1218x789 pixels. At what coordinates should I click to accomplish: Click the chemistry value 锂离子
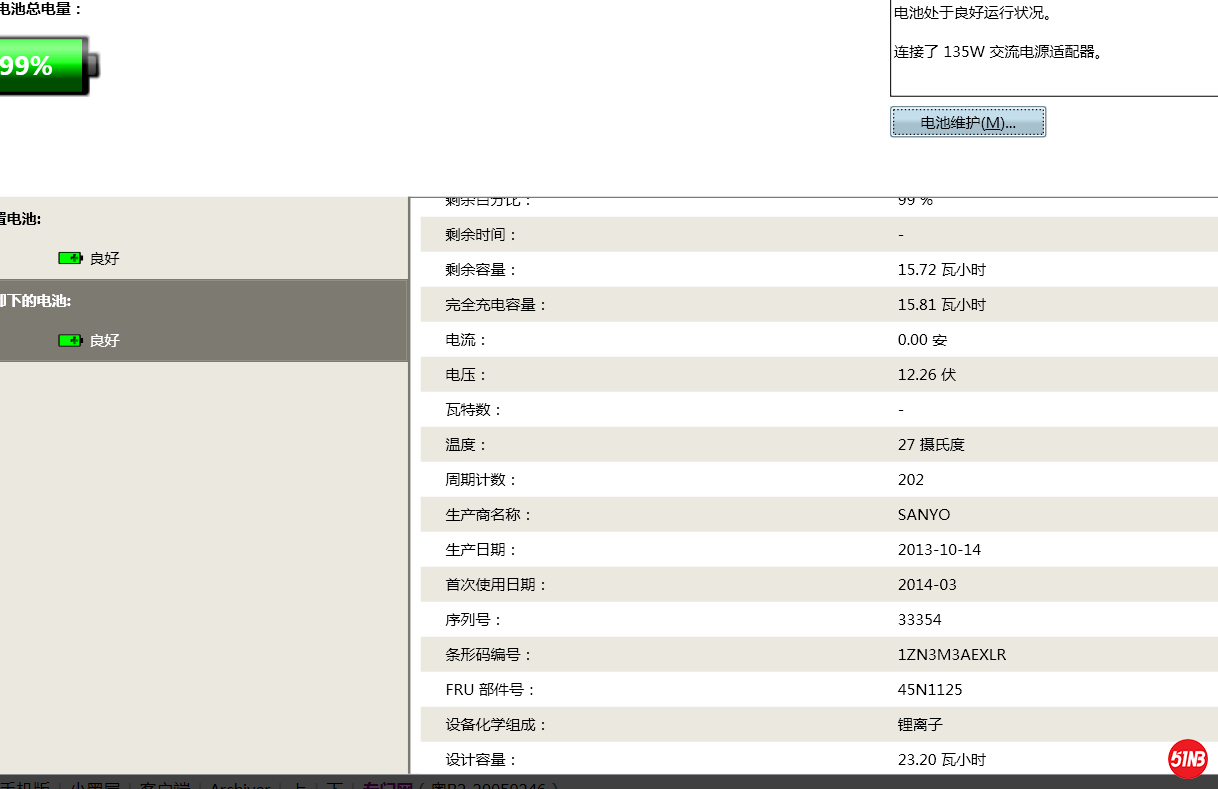click(920, 725)
